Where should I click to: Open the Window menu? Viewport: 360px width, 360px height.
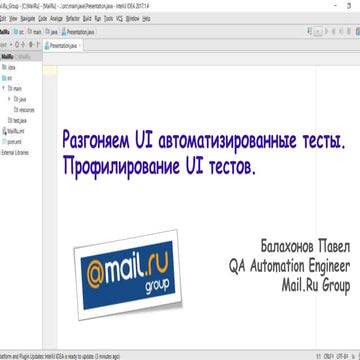coord(133,19)
